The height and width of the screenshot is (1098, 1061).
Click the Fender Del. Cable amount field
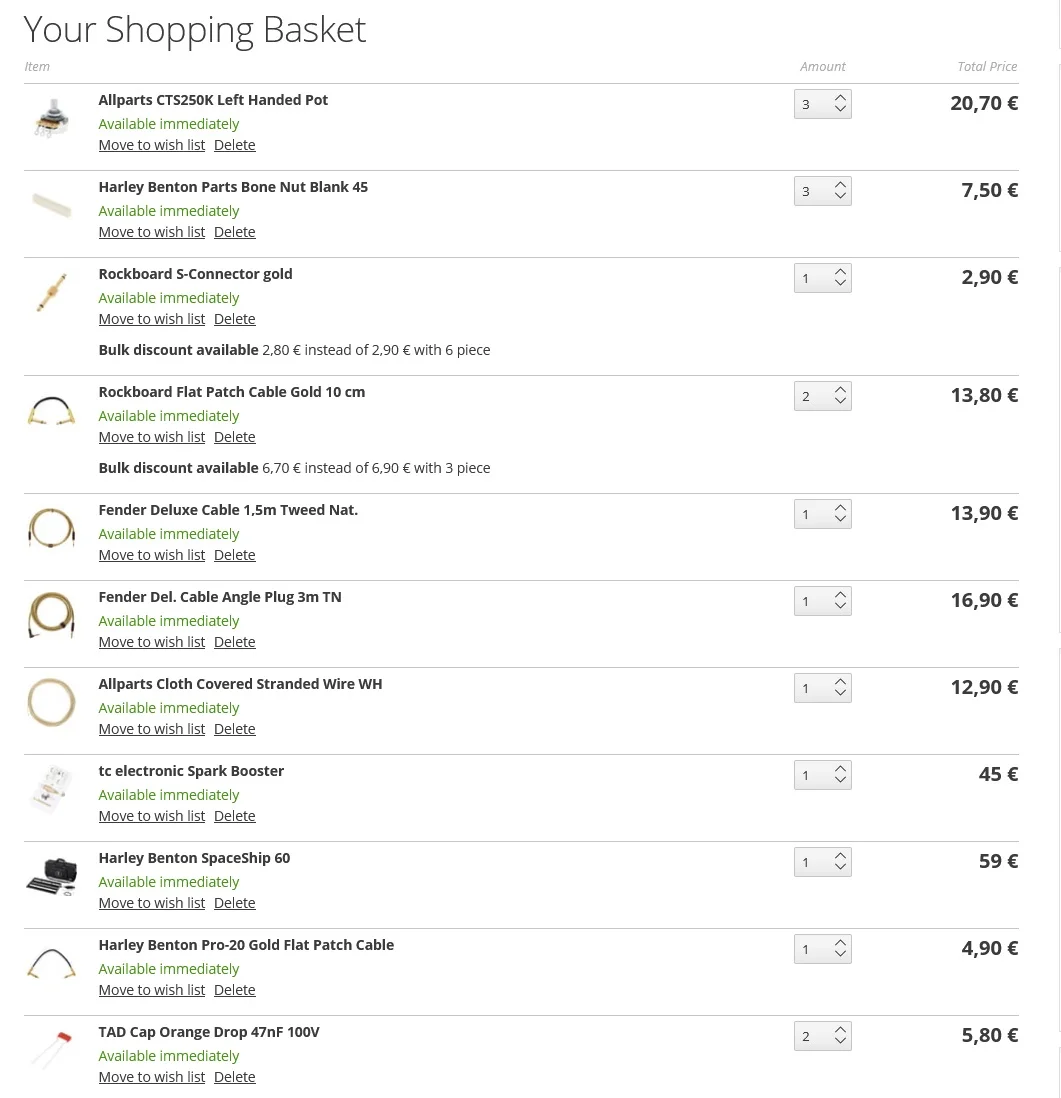[x=814, y=602]
